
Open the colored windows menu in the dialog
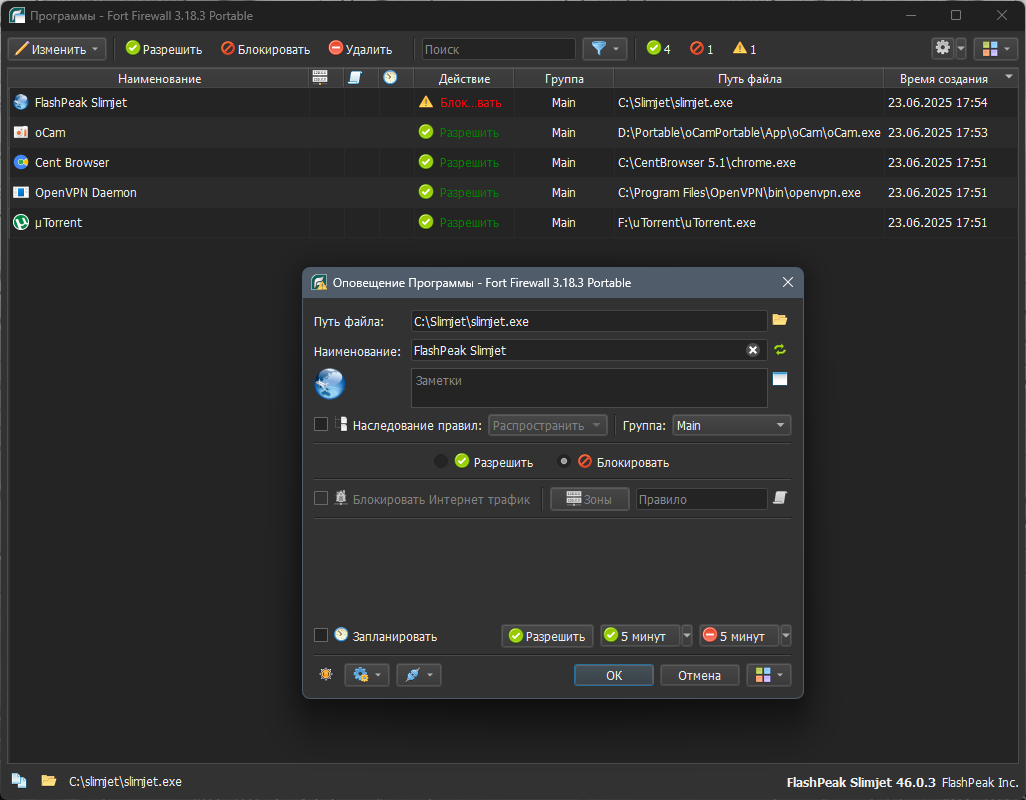[769, 675]
